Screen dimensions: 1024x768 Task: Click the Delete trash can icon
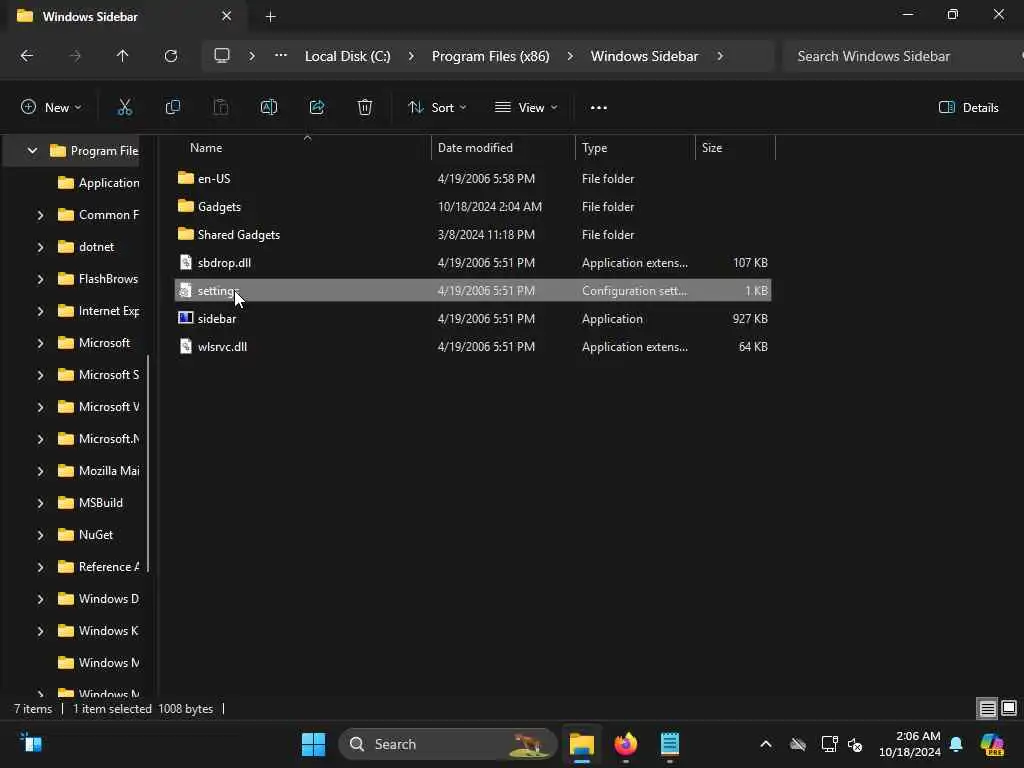pyautogui.click(x=365, y=107)
